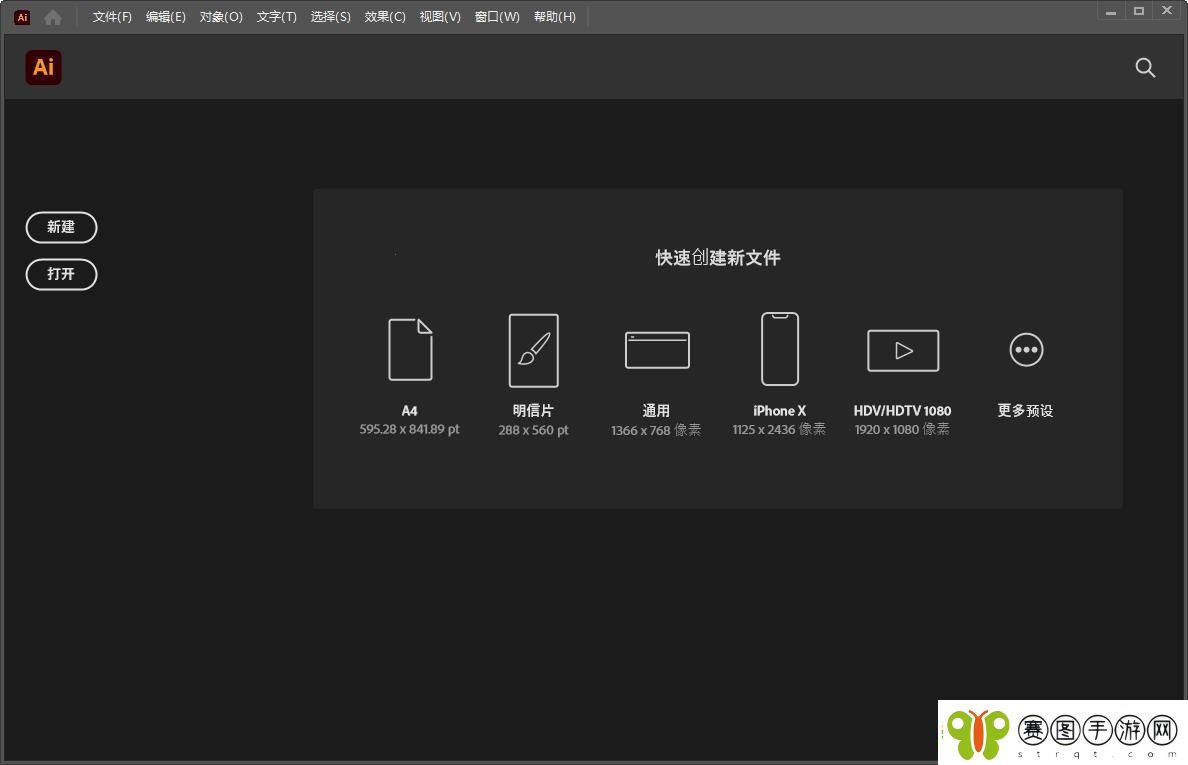Click the 1125 x 2436 像素 size text
The height and width of the screenshot is (765, 1188).
[779, 429]
